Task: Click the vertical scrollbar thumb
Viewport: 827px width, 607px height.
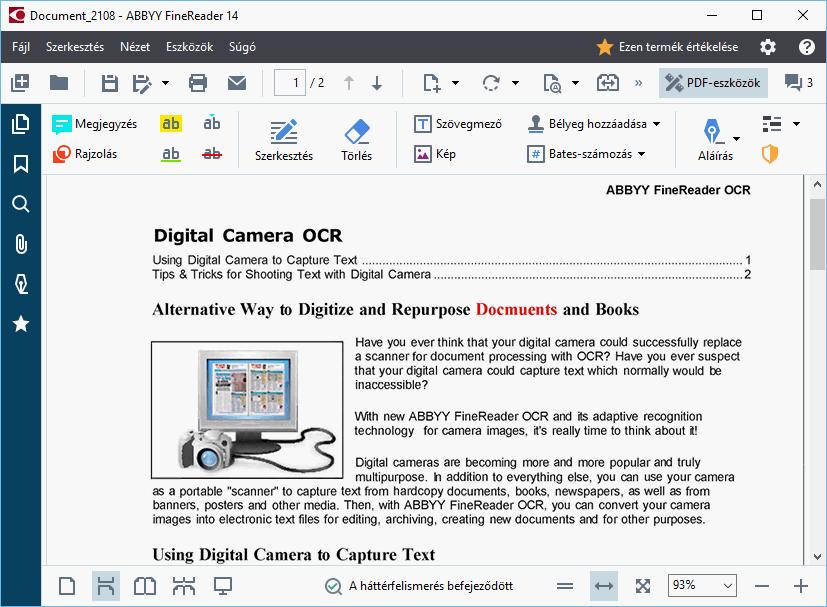Action: coord(817,235)
